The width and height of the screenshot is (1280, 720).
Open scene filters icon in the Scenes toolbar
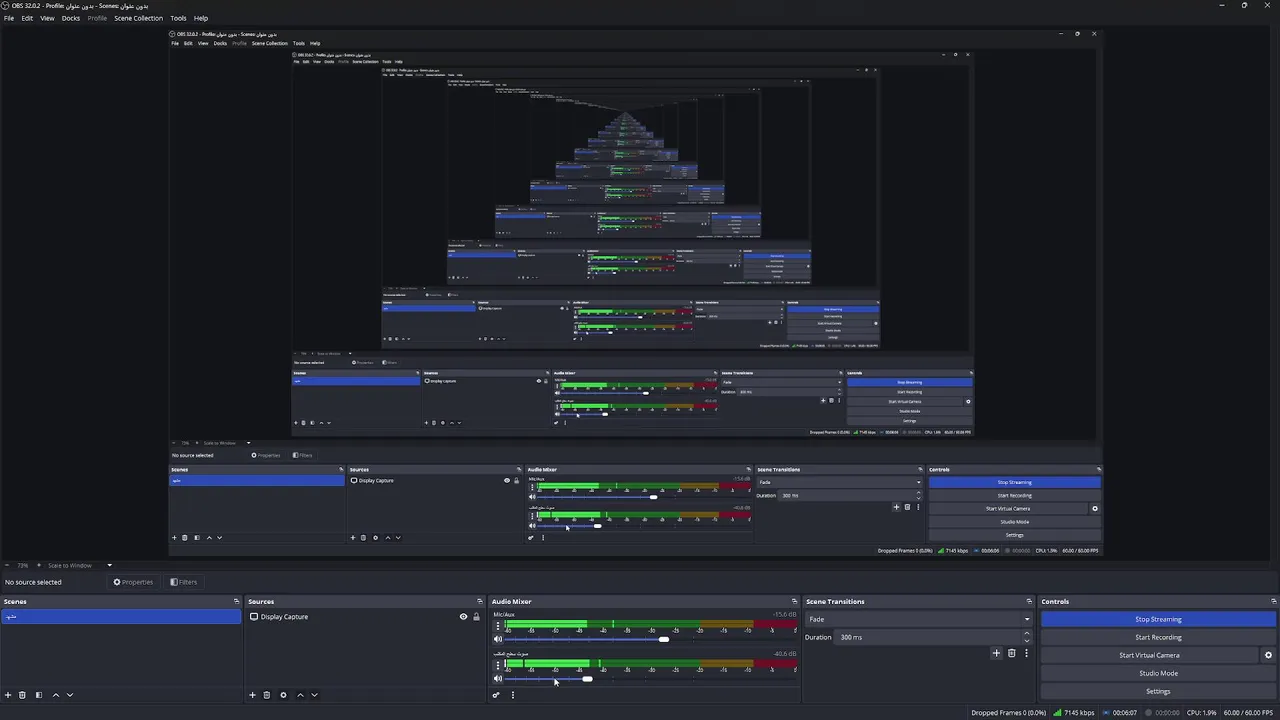(x=39, y=695)
